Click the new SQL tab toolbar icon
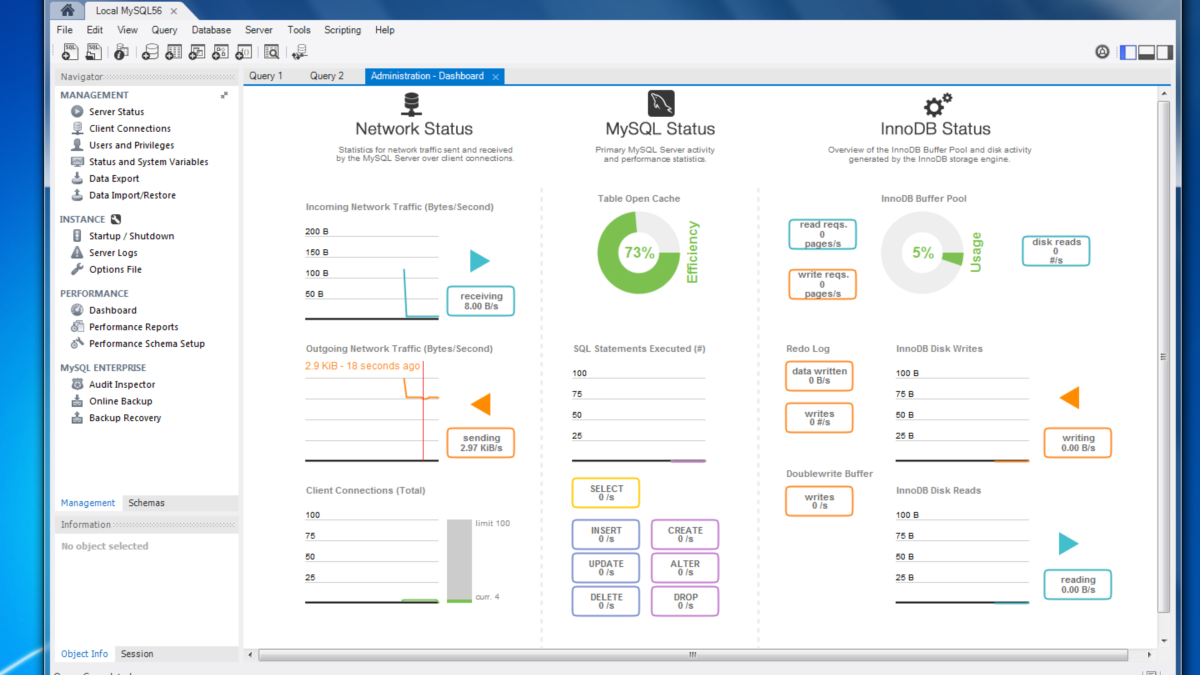Screen dimensions: 1200x675 point(71,52)
